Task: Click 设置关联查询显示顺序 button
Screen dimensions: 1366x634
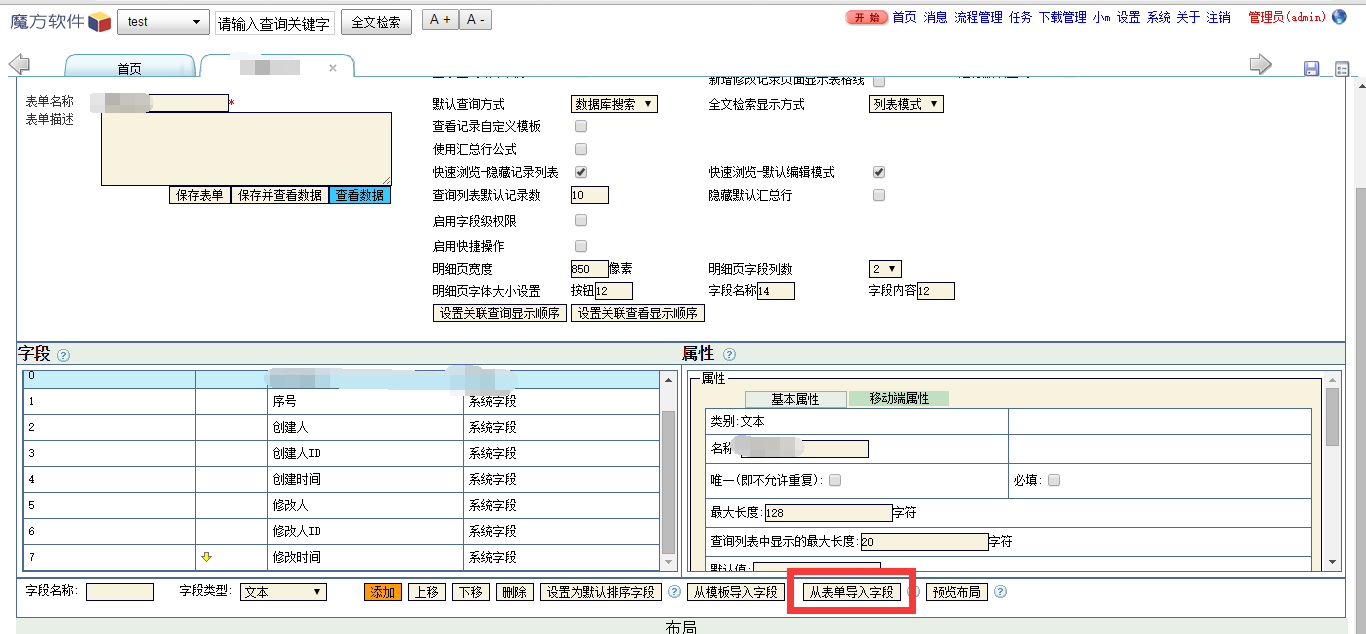Action: tap(499, 313)
